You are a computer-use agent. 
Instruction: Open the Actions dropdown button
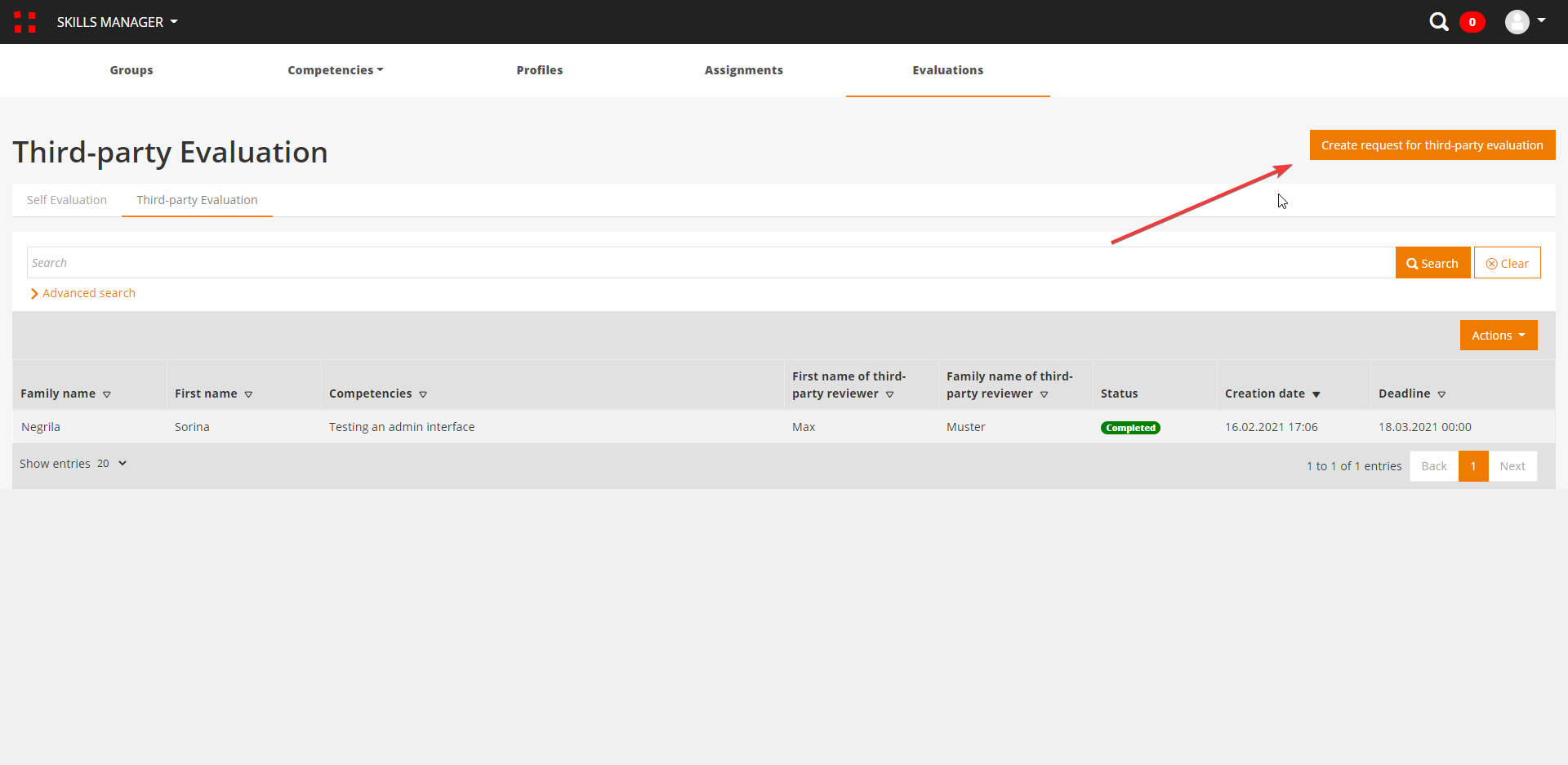tap(1498, 336)
